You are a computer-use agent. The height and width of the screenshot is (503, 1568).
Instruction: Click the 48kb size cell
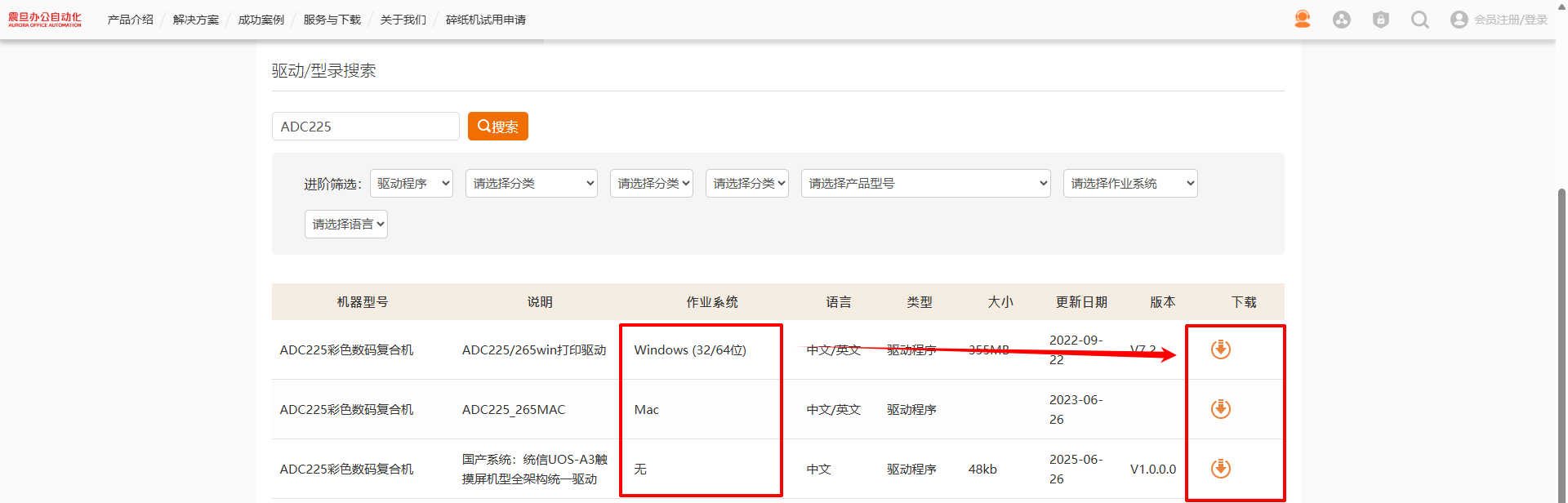pos(982,470)
